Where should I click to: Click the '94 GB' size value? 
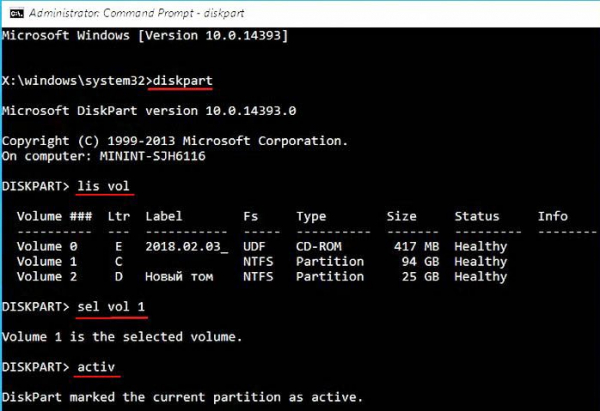[x=420, y=261]
